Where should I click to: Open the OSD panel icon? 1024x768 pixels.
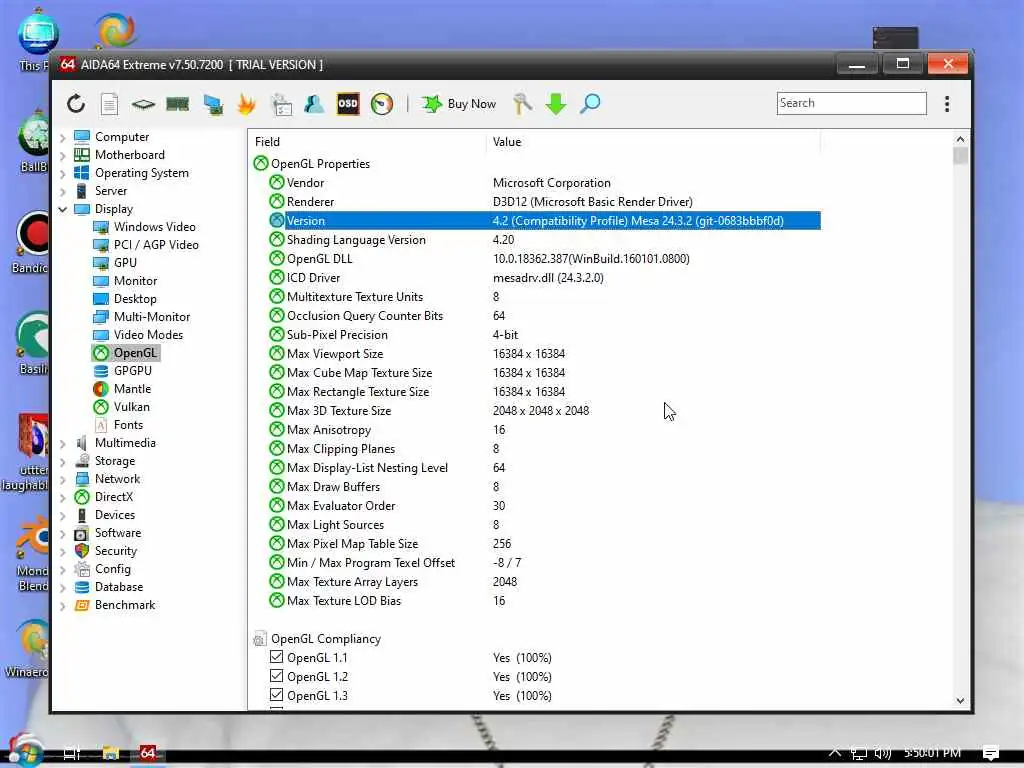tap(347, 104)
